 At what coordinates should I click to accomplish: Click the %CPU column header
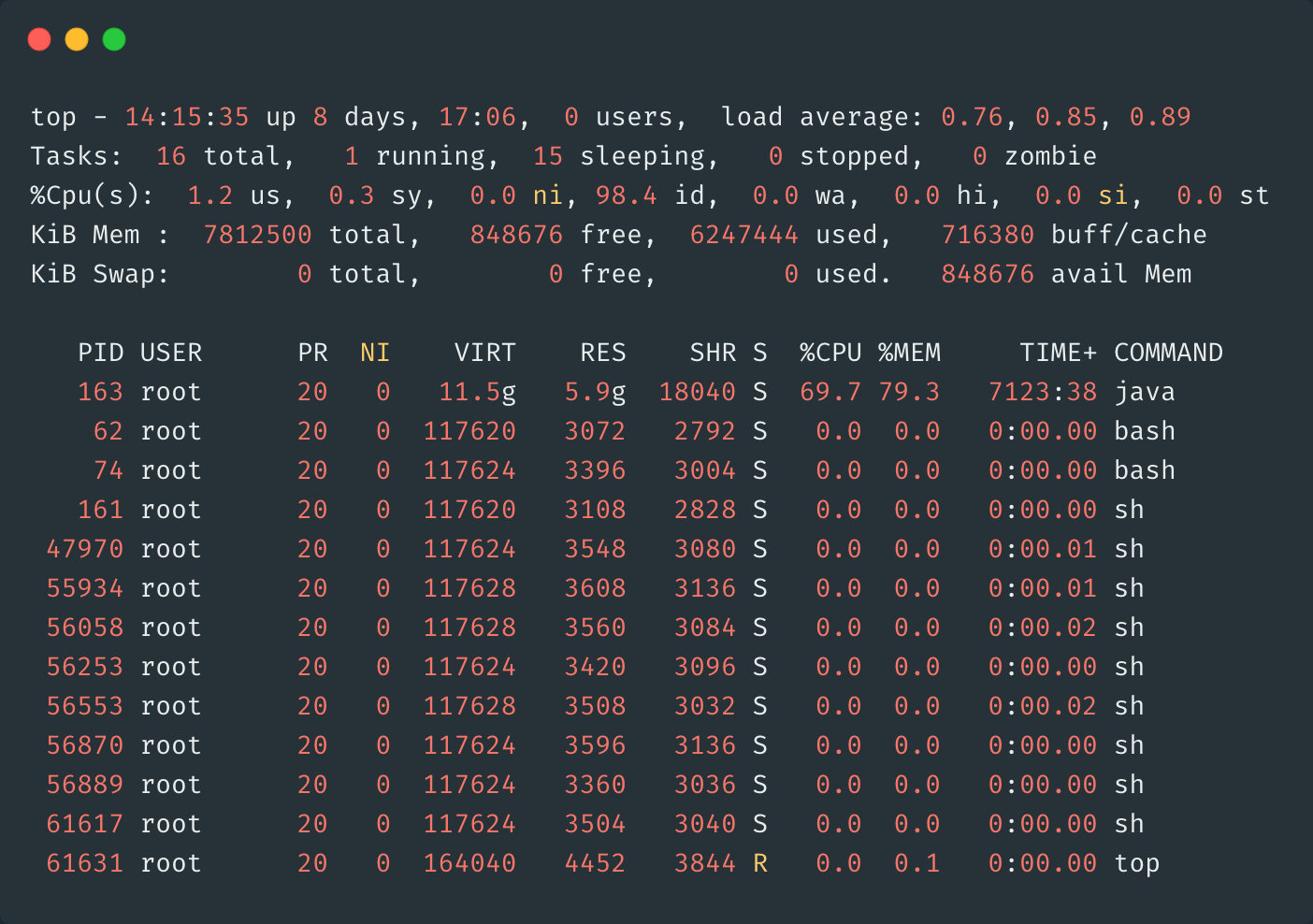pos(830,353)
